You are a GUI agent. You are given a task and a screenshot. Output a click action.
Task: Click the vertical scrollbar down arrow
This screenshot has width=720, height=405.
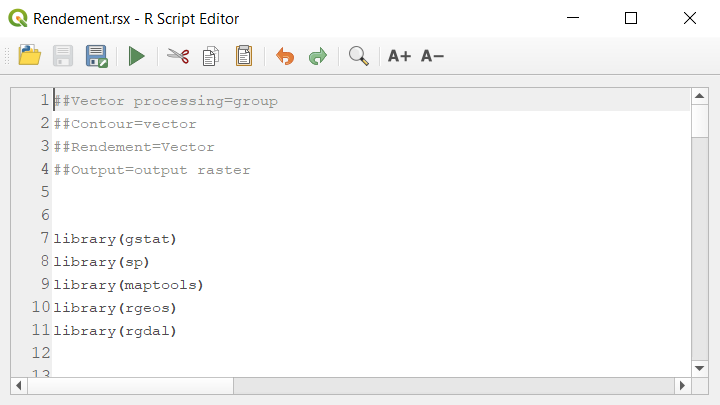pos(700,368)
